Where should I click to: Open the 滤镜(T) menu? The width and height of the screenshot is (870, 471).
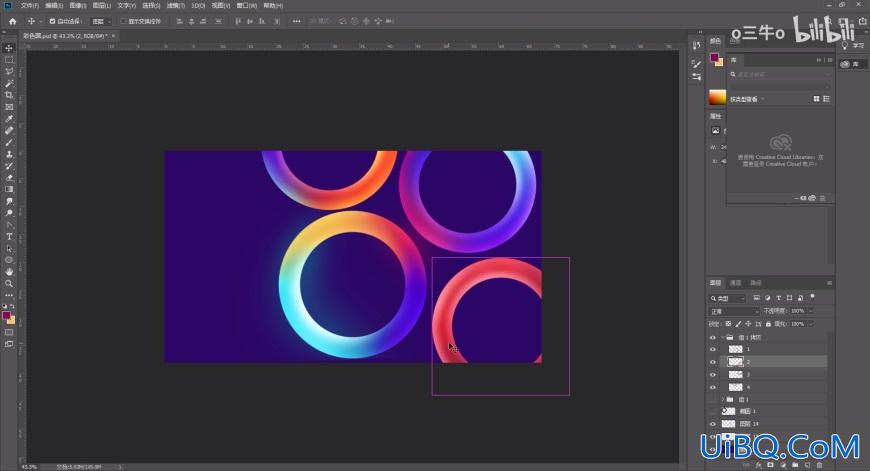[176, 6]
